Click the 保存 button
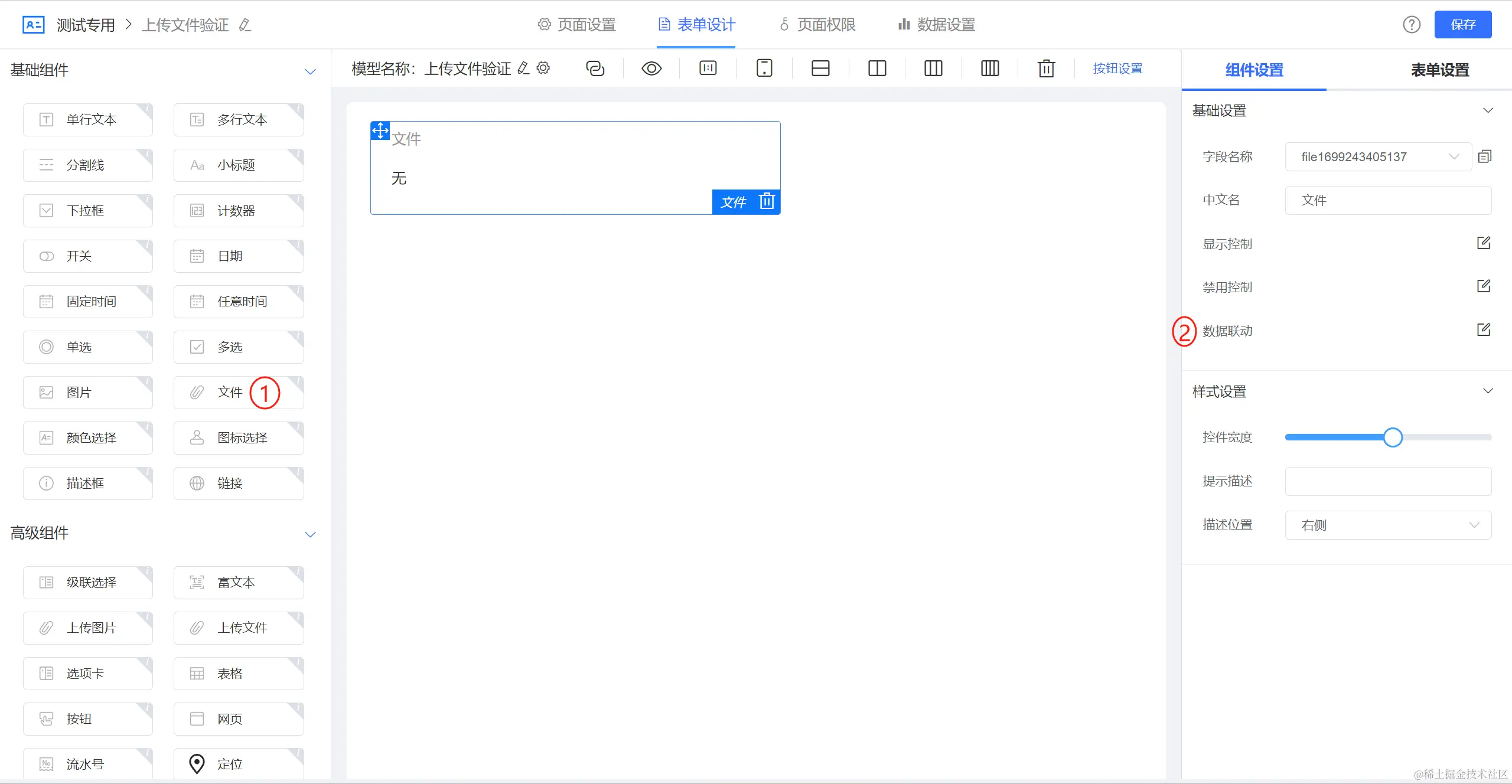Image resolution: width=1512 pixels, height=784 pixels. 1462,25
